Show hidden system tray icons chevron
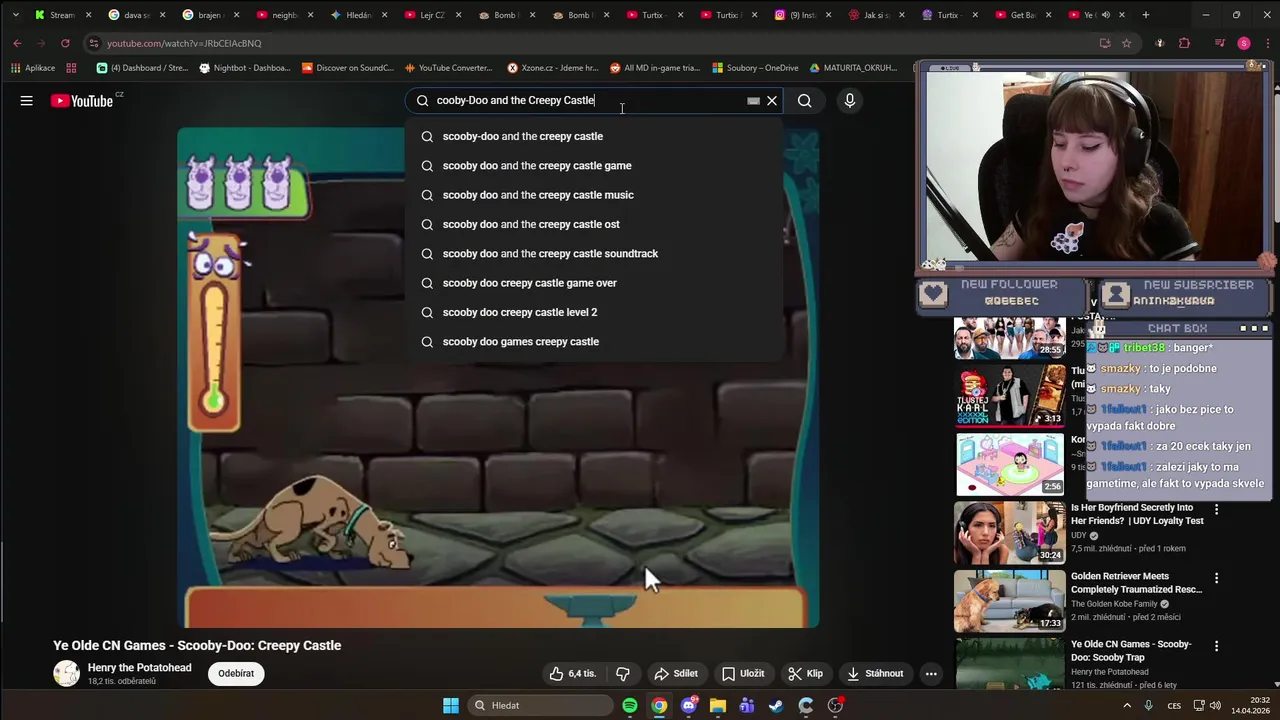 coord(1127,705)
